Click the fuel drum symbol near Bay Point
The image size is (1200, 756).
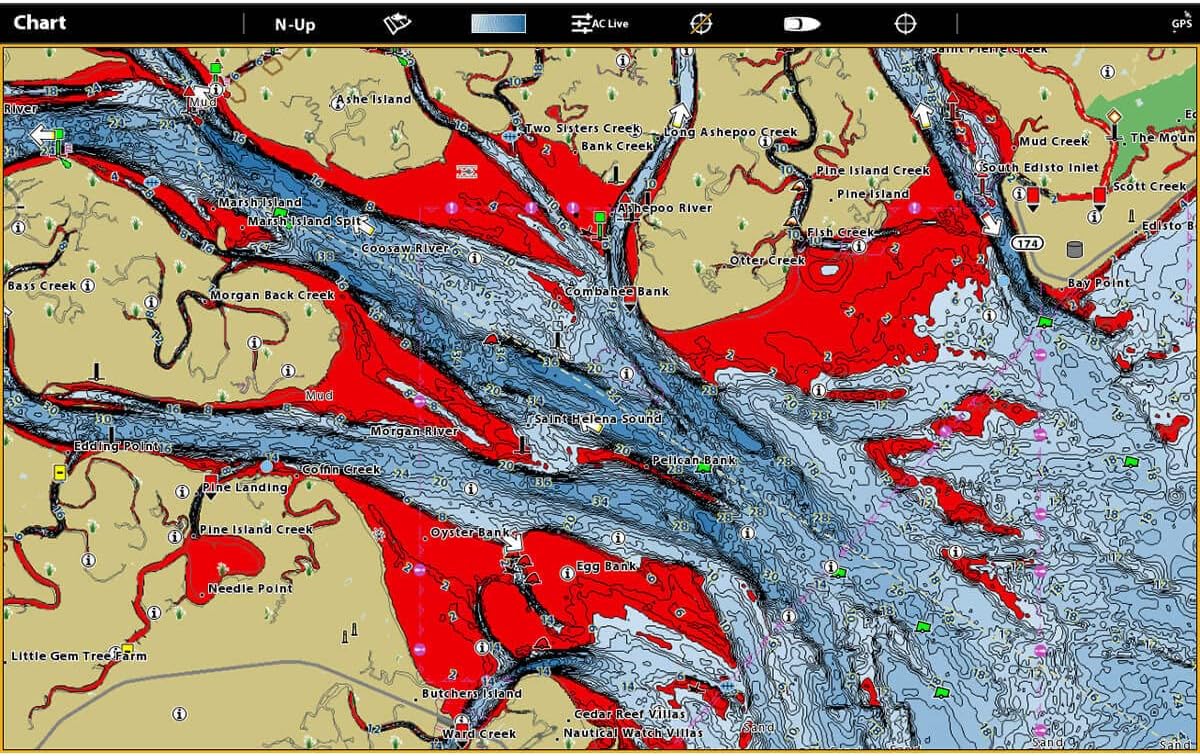pos(1074,248)
